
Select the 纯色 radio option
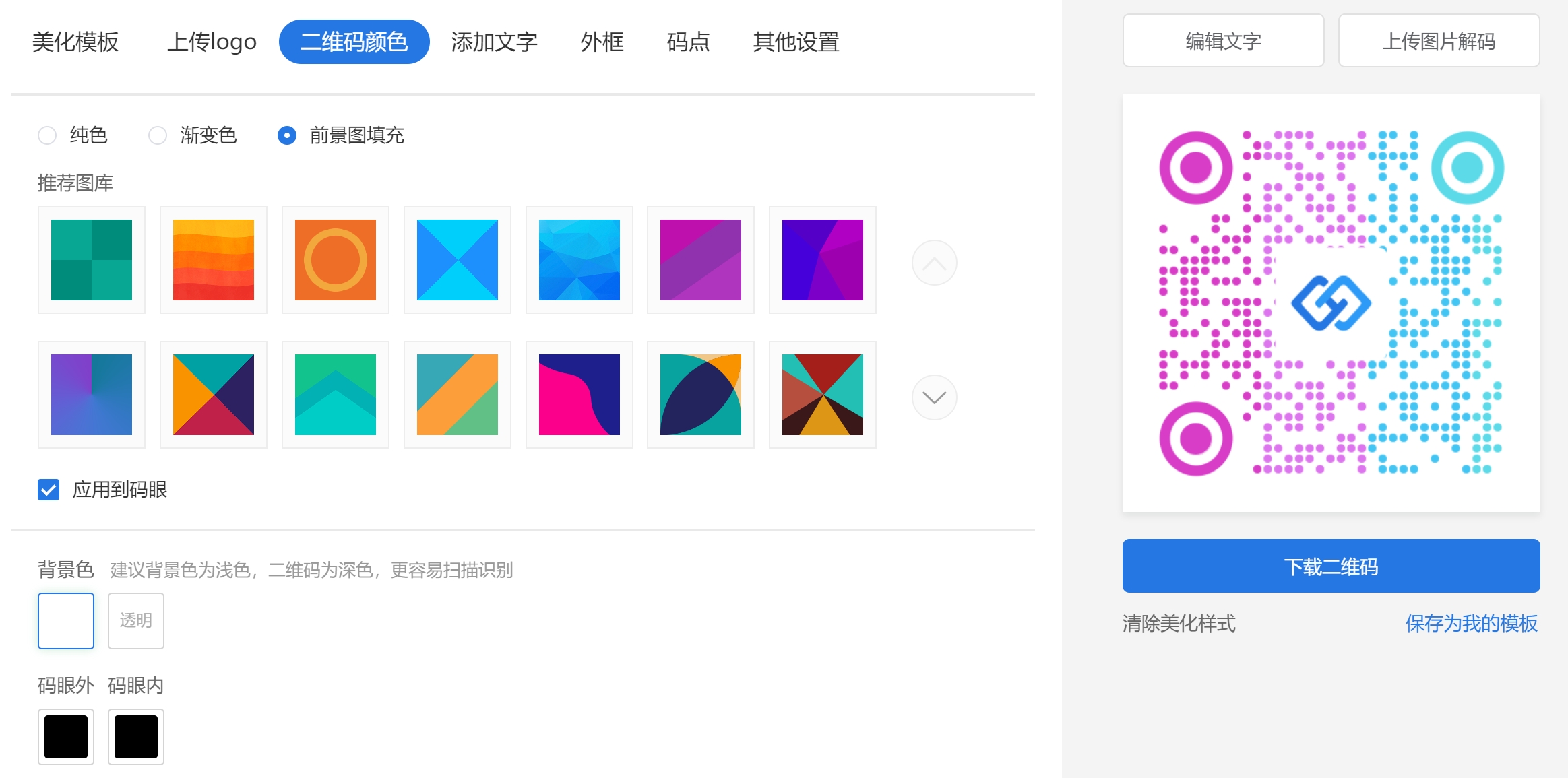pos(47,135)
